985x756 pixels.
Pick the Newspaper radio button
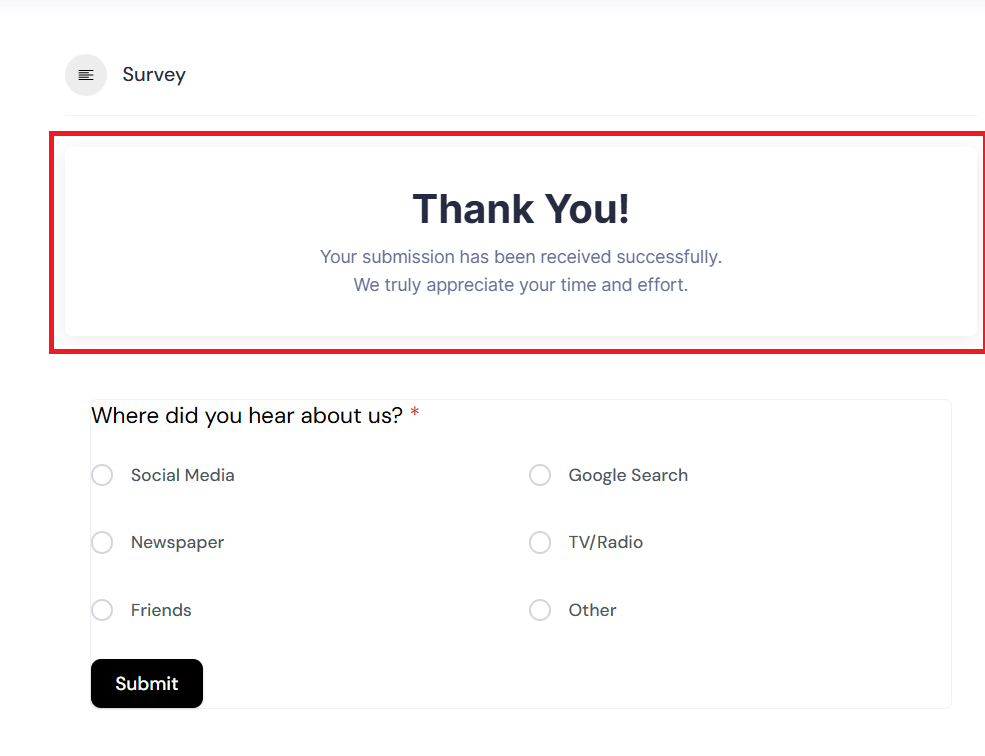[x=102, y=542]
